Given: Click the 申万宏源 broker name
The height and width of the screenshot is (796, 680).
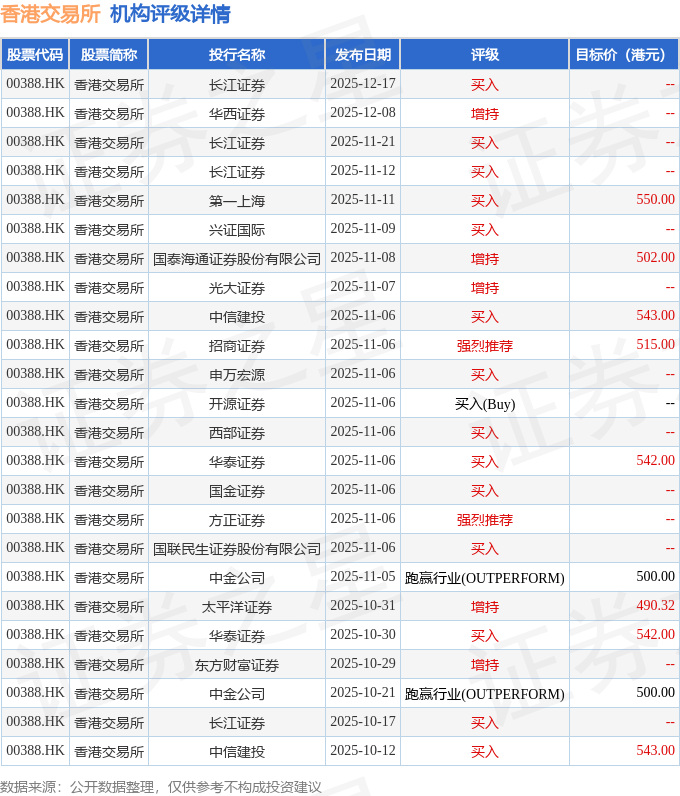Looking at the screenshot, I should click(x=237, y=374).
